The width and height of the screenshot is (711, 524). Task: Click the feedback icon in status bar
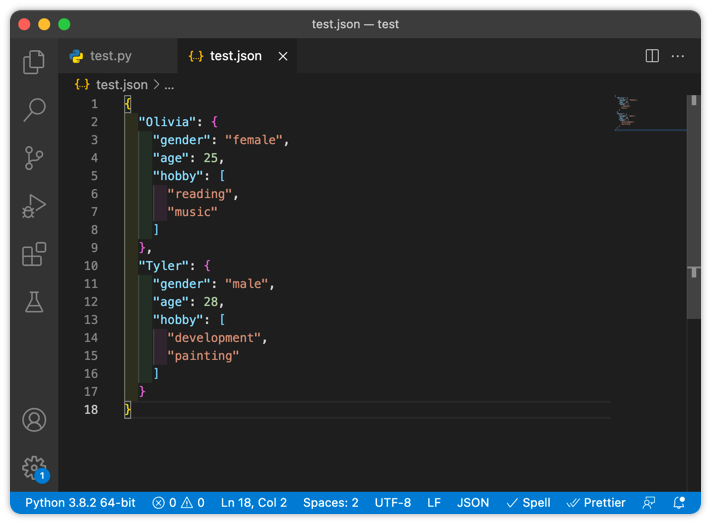tap(649, 503)
